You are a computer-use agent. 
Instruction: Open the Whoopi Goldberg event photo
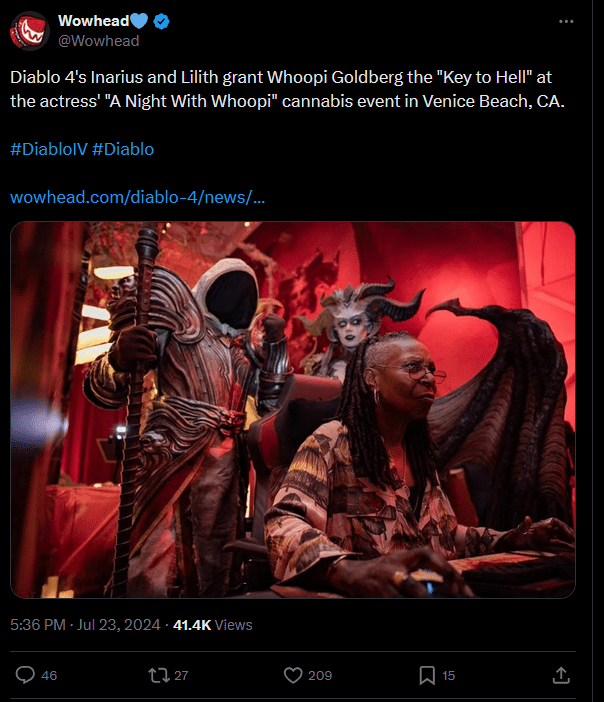293,410
